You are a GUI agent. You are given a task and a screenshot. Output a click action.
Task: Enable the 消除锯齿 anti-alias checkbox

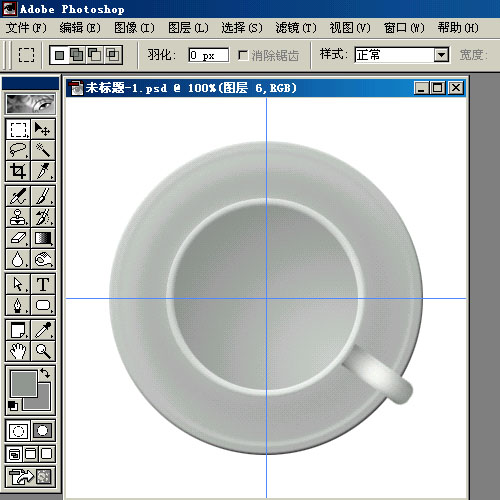pos(243,55)
